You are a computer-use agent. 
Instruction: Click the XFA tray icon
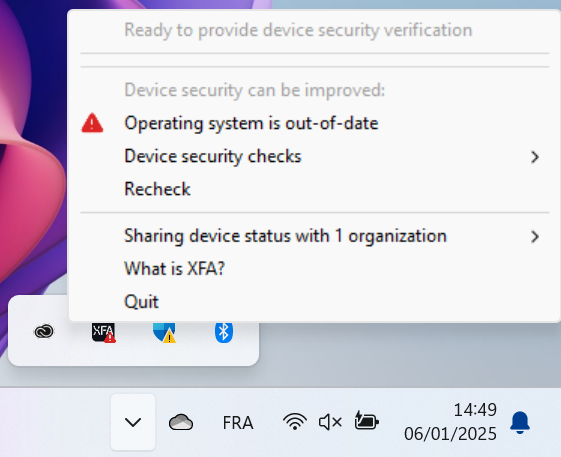click(103, 332)
